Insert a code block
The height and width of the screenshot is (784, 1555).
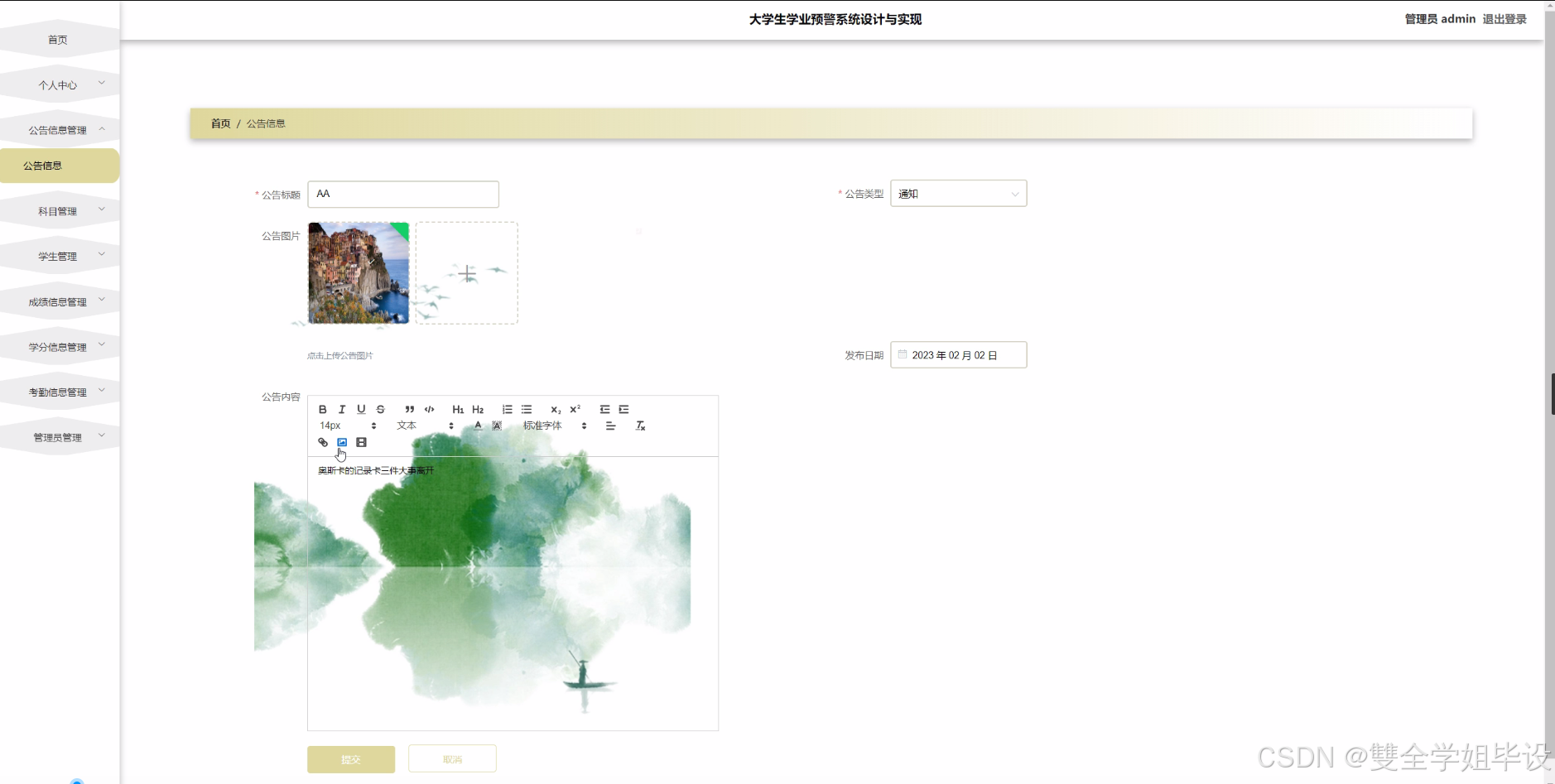click(x=428, y=409)
